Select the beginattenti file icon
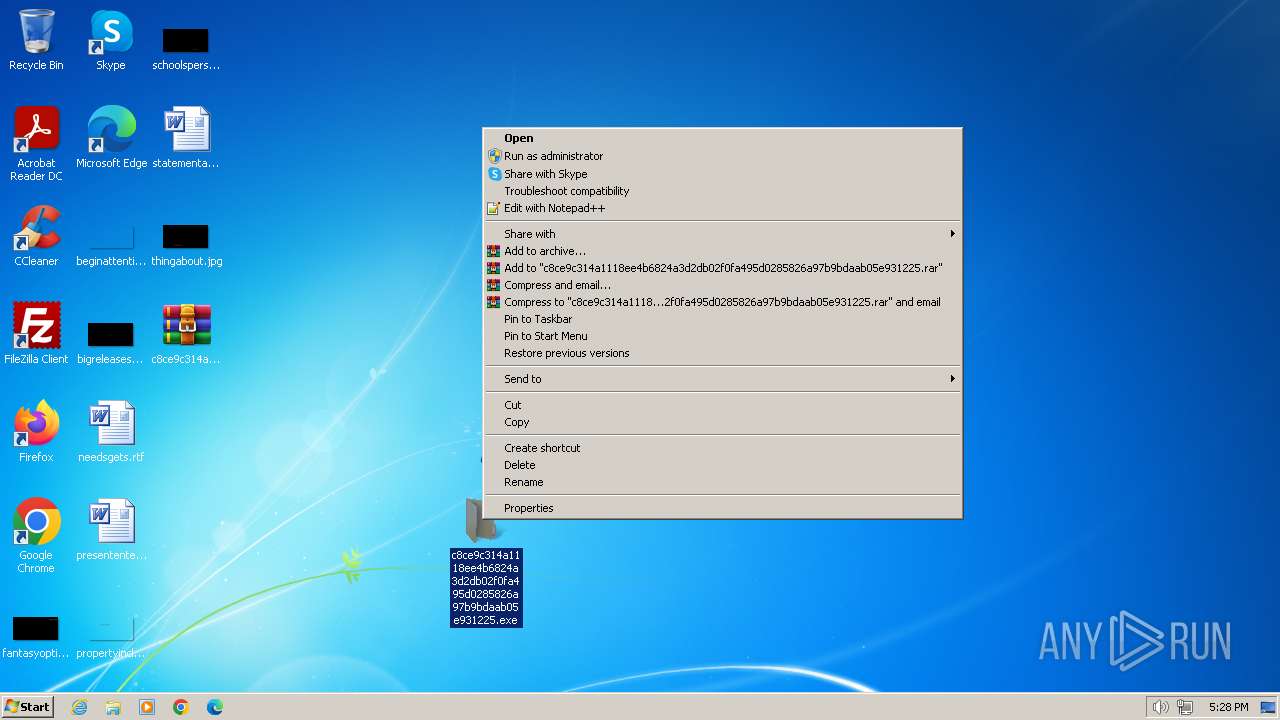 click(111, 245)
